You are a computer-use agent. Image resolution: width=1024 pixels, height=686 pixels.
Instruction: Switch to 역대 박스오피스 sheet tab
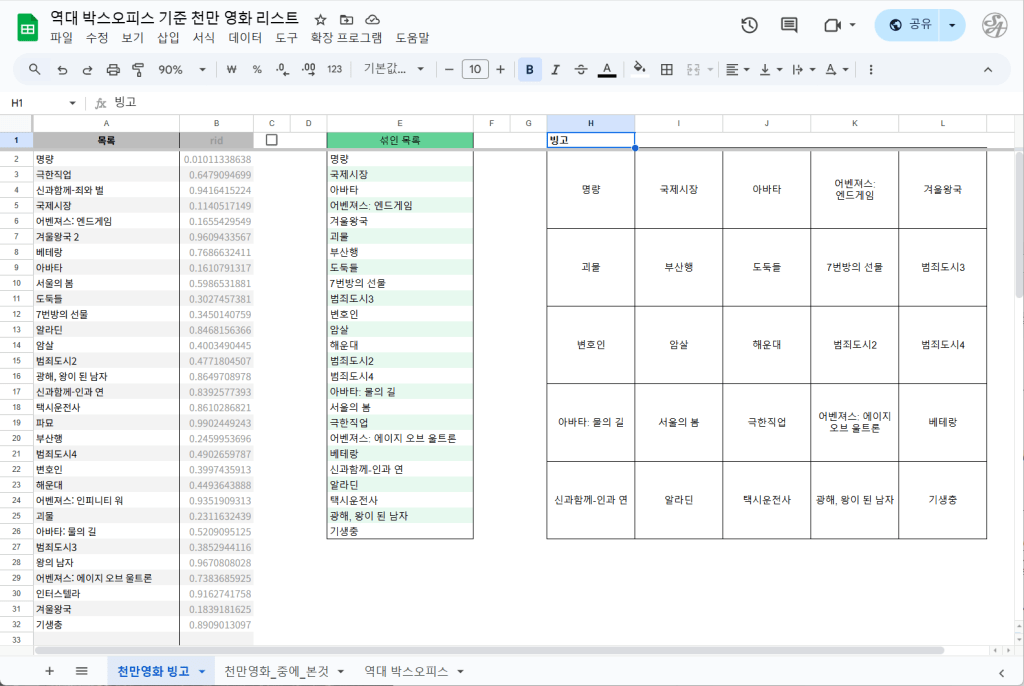tap(411, 671)
